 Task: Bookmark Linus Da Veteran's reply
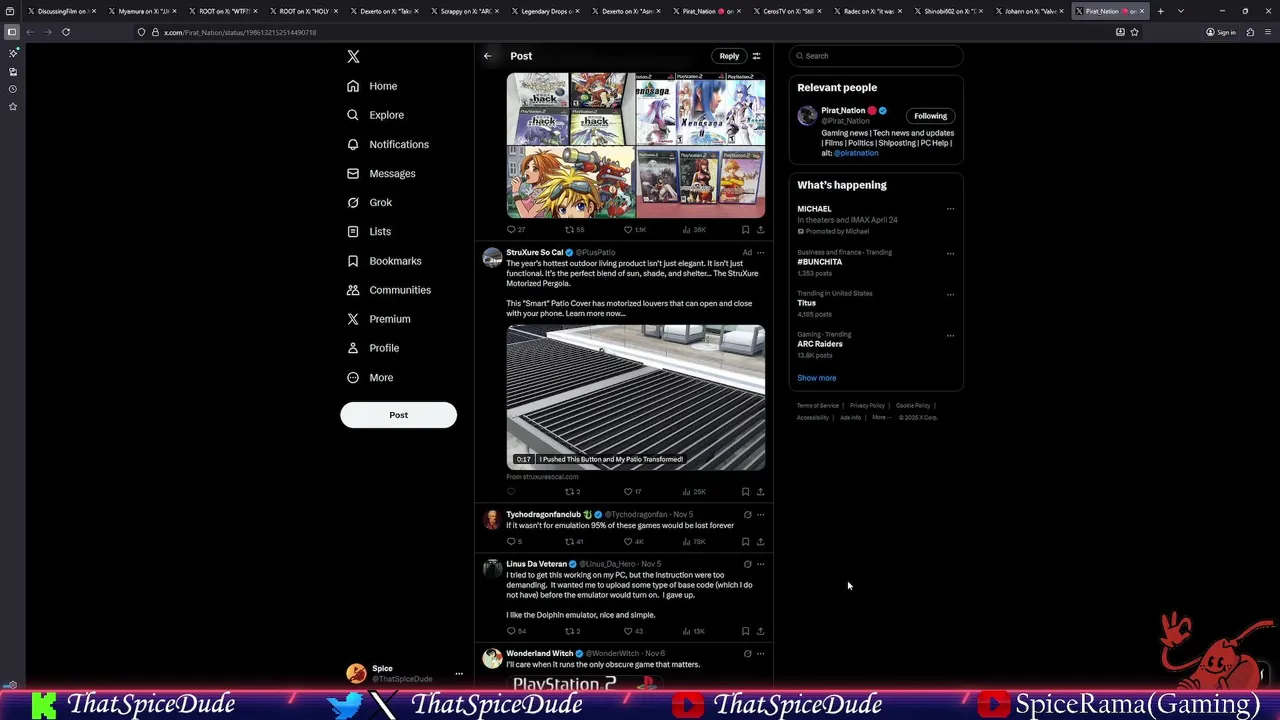745,632
